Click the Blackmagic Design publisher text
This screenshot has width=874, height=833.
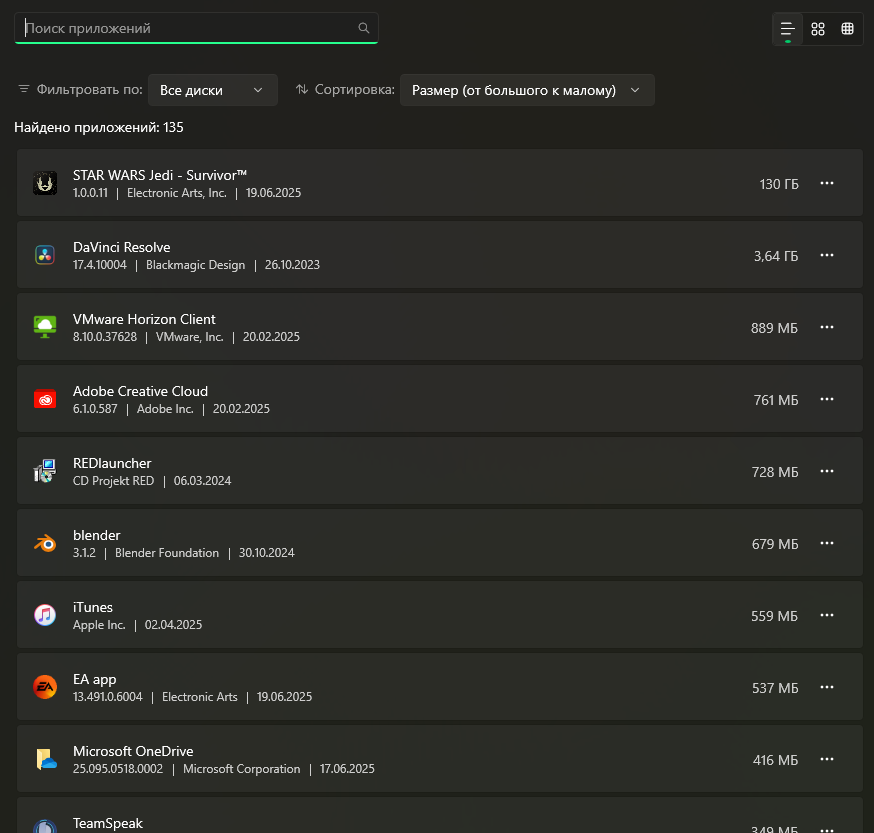coord(195,265)
